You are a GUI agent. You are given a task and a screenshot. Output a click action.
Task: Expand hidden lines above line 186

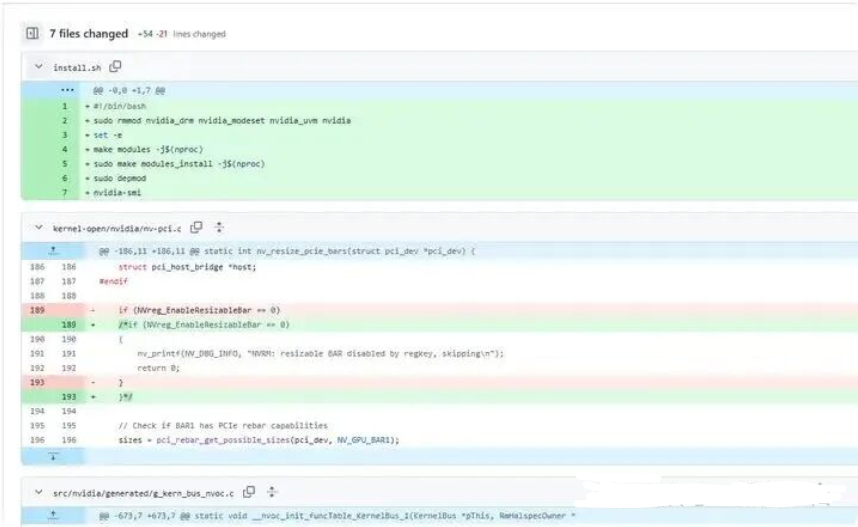tap(53, 251)
